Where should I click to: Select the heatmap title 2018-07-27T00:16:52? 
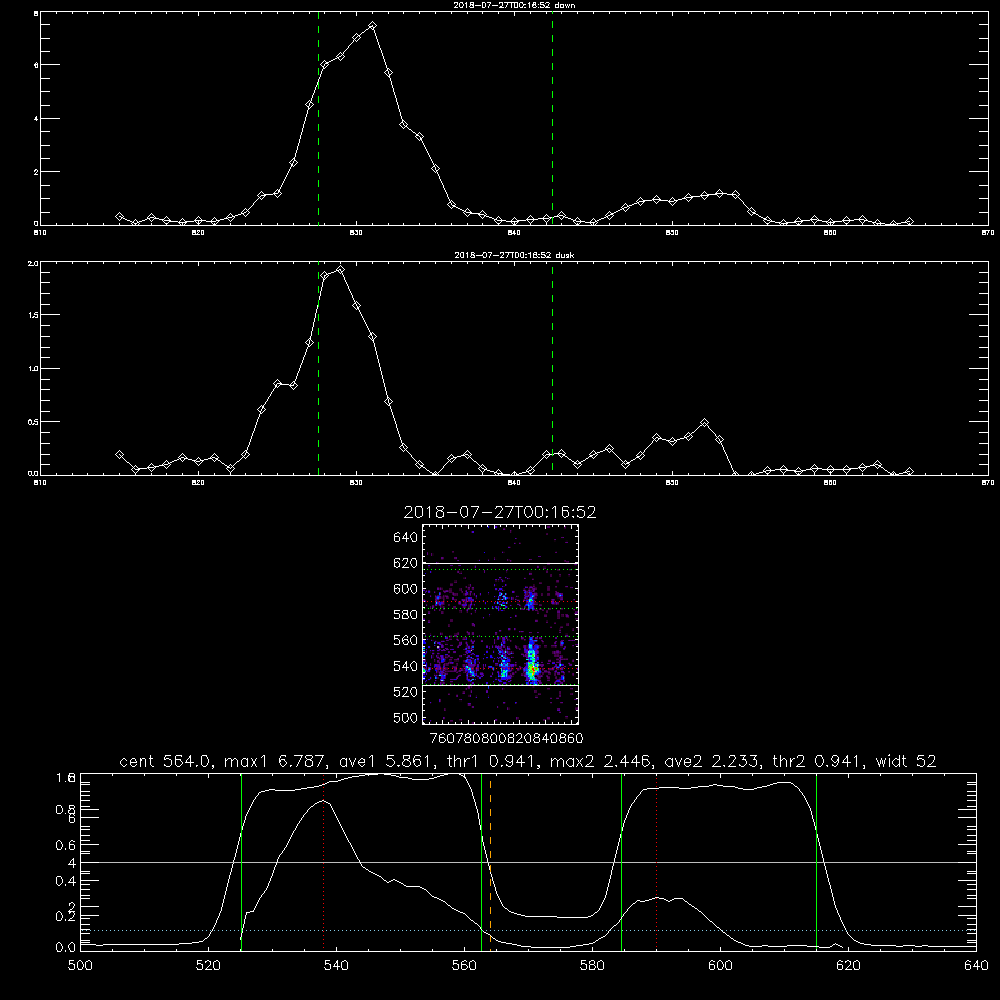500,512
